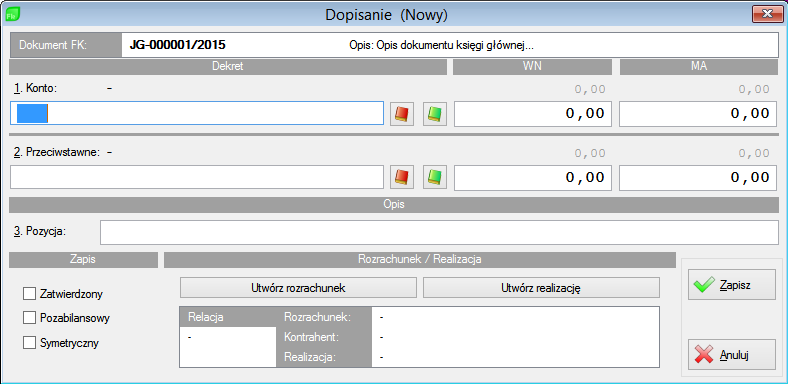Screen dimensions: 788x384
Task: Click WN amount field in Konto row
Action: click(x=533, y=114)
